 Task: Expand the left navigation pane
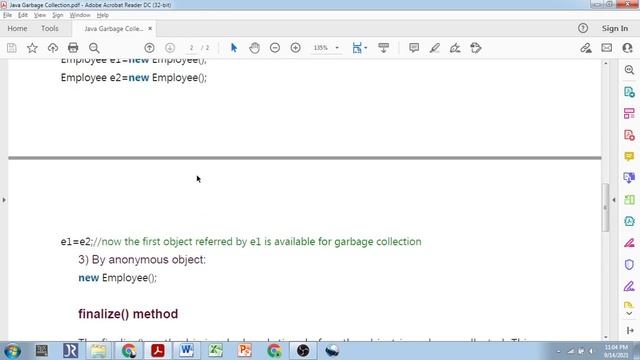tap(4, 200)
